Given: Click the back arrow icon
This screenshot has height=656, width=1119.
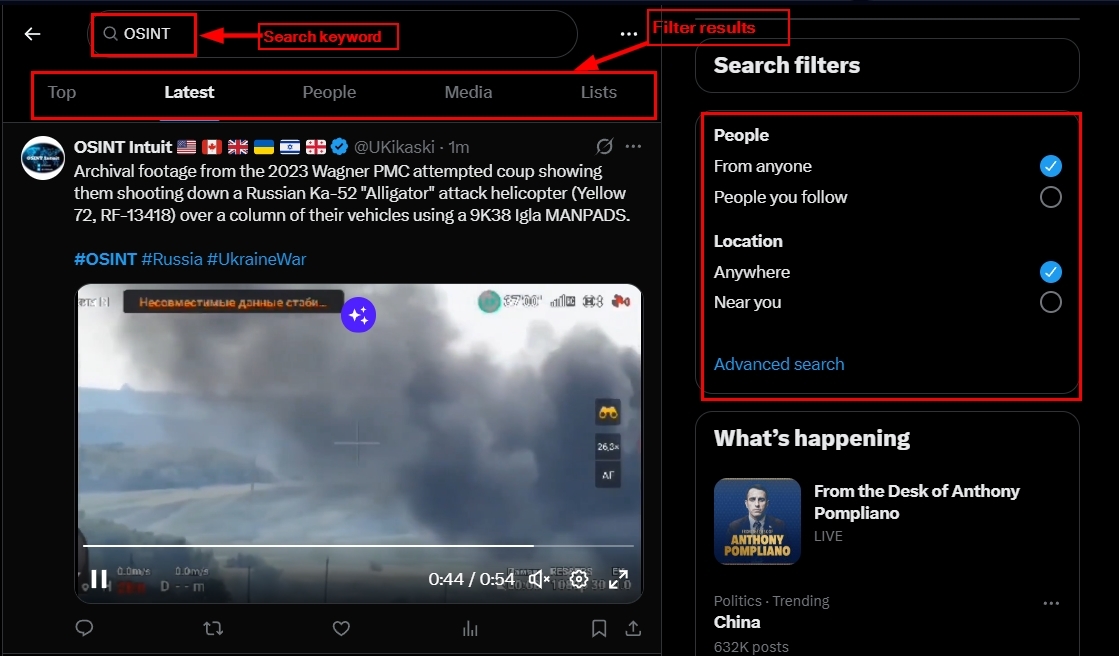Looking at the screenshot, I should (x=32, y=34).
